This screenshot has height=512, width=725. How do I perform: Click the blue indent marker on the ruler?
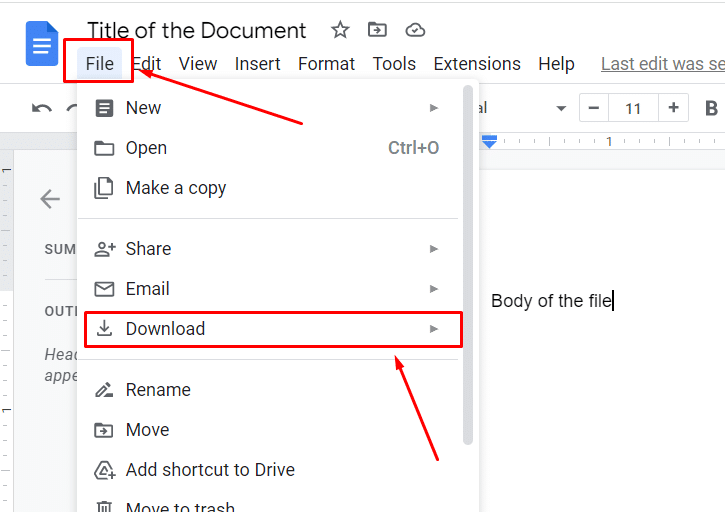[489, 142]
